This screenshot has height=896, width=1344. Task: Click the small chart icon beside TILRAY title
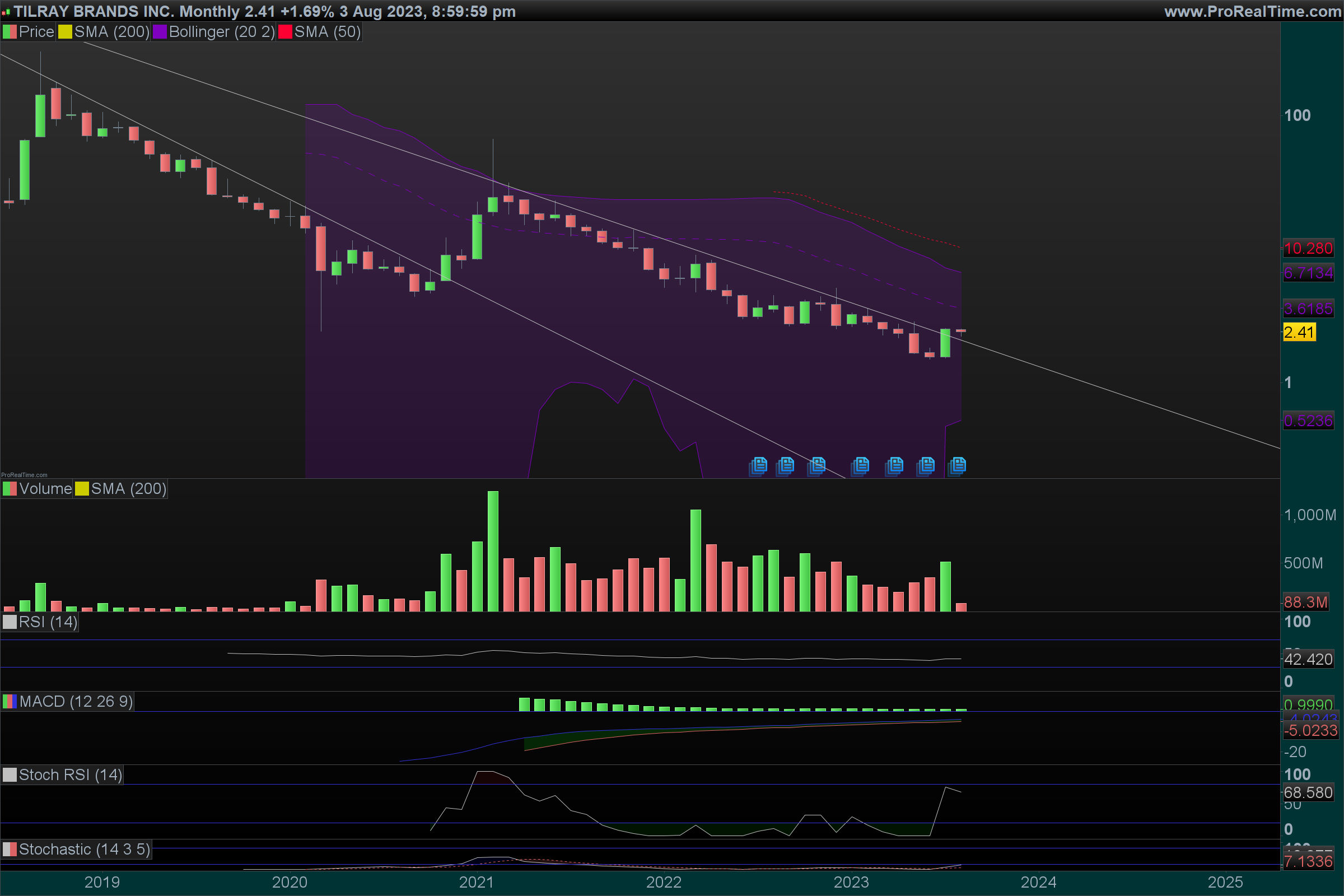(6, 12)
